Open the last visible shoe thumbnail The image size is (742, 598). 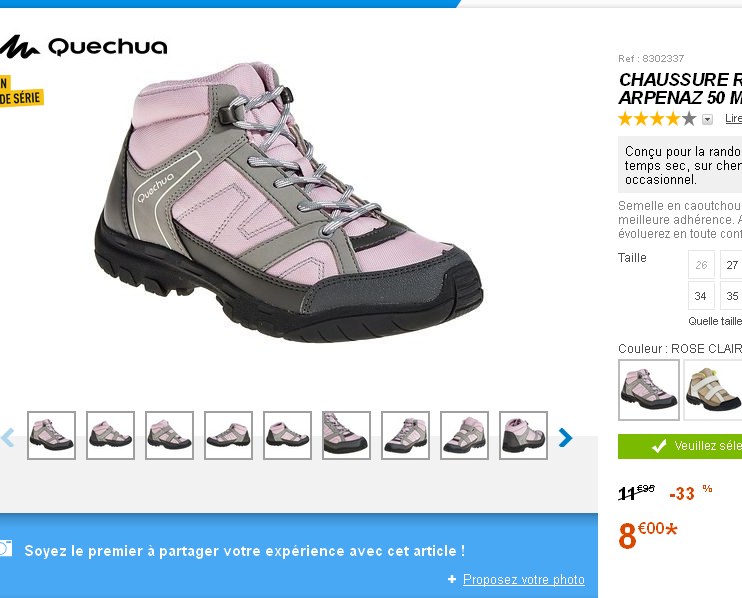(523, 435)
